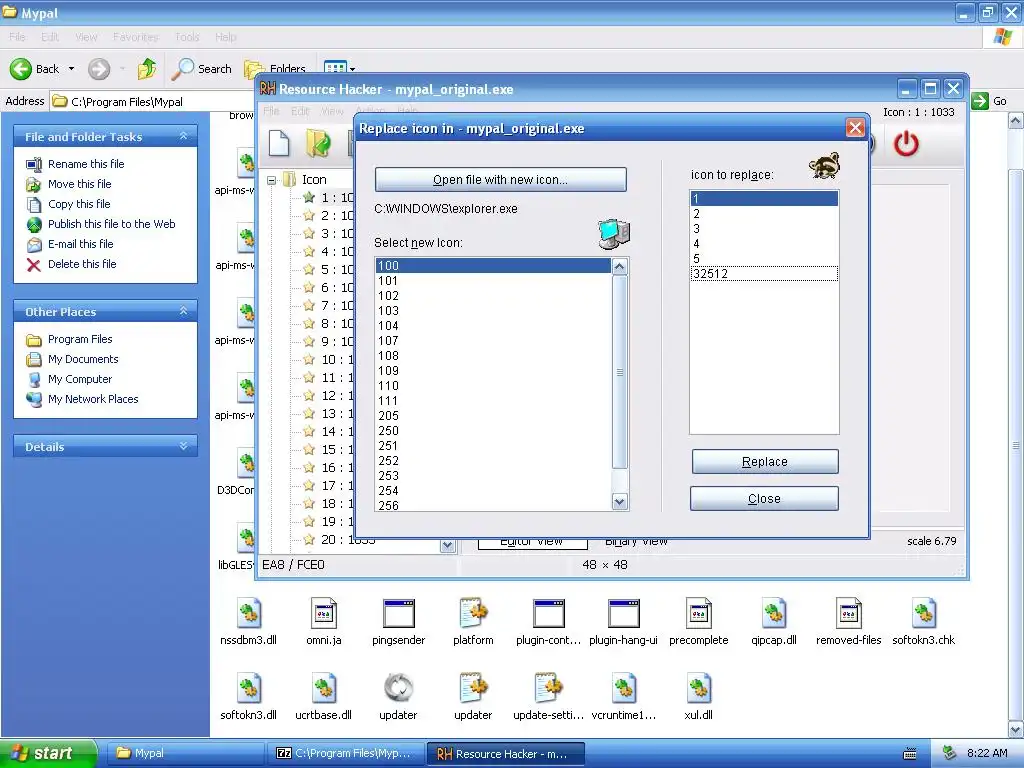Click the Replace button in dialog
This screenshot has width=1024, height=768.
click(x=765, y=462)
